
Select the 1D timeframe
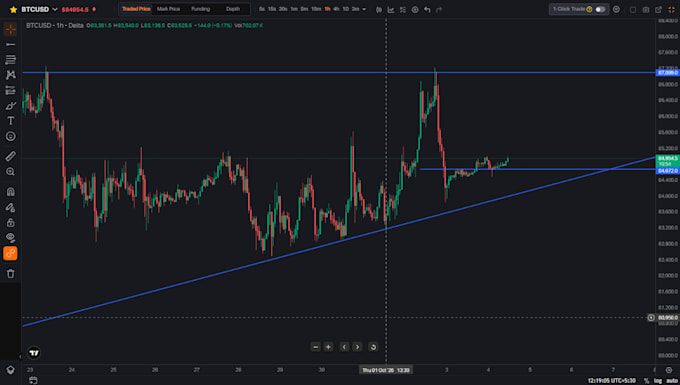pyautogui.click(x=346, y=9)
